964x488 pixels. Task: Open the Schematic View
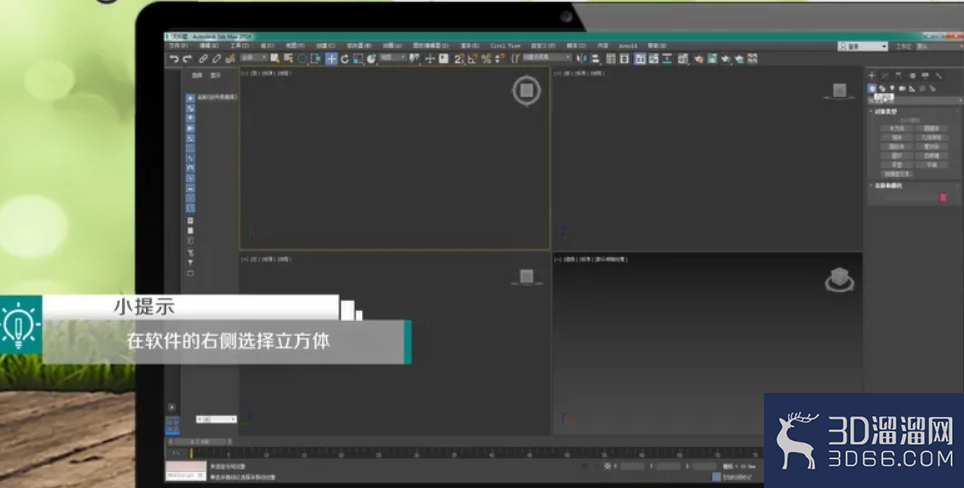667,58
